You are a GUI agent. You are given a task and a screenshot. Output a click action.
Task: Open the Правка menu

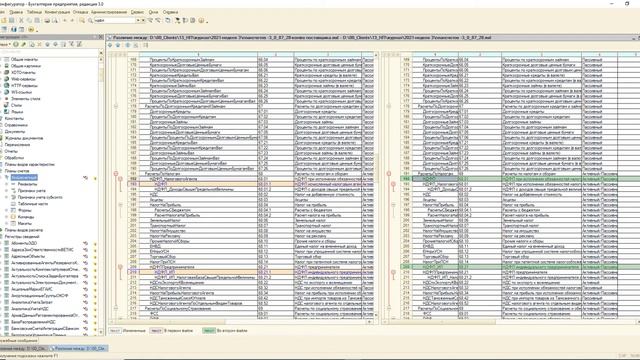tap(16, 12)
